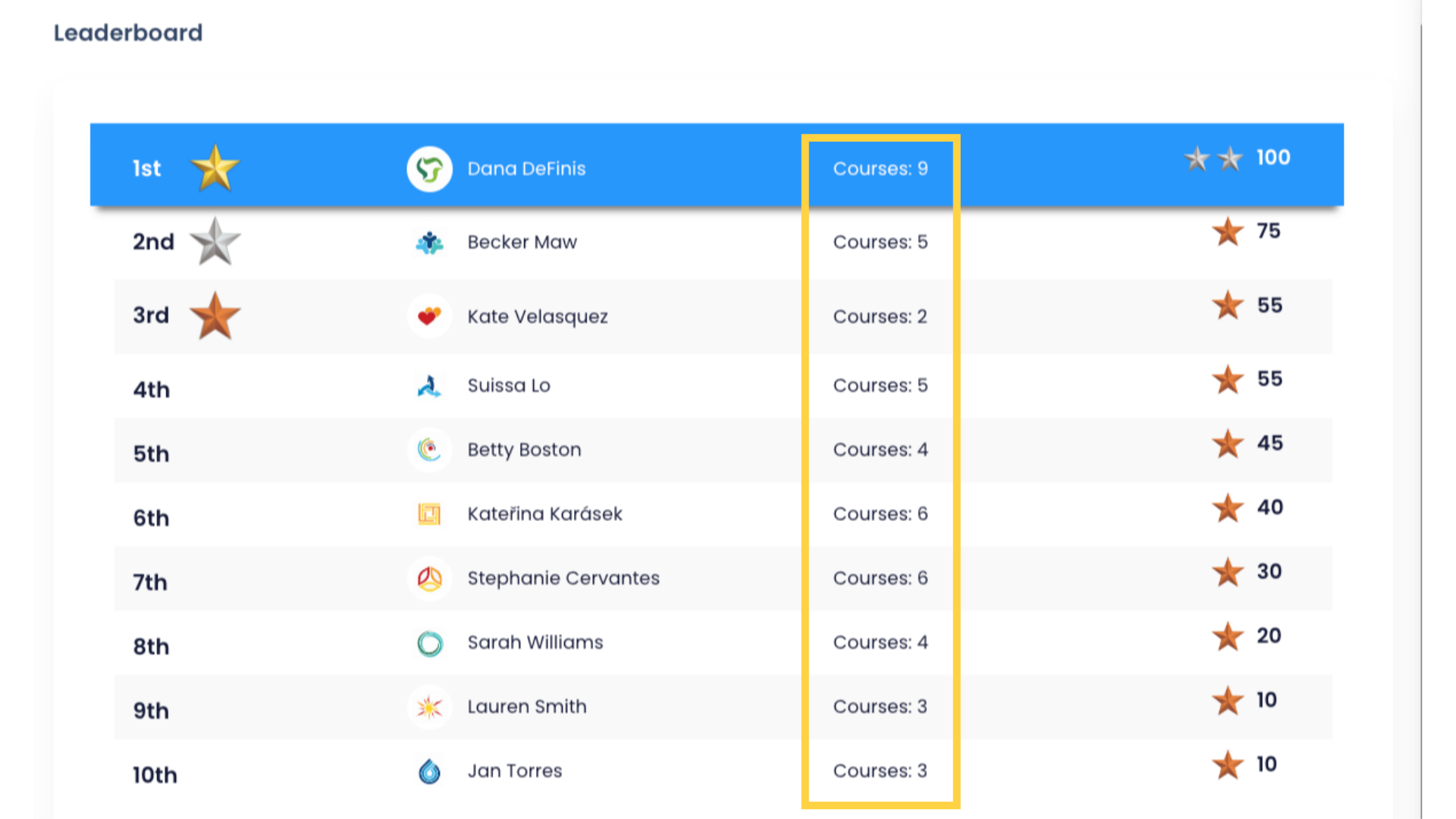
Task: Select the name Becker Maw
Action: point(522,242)
